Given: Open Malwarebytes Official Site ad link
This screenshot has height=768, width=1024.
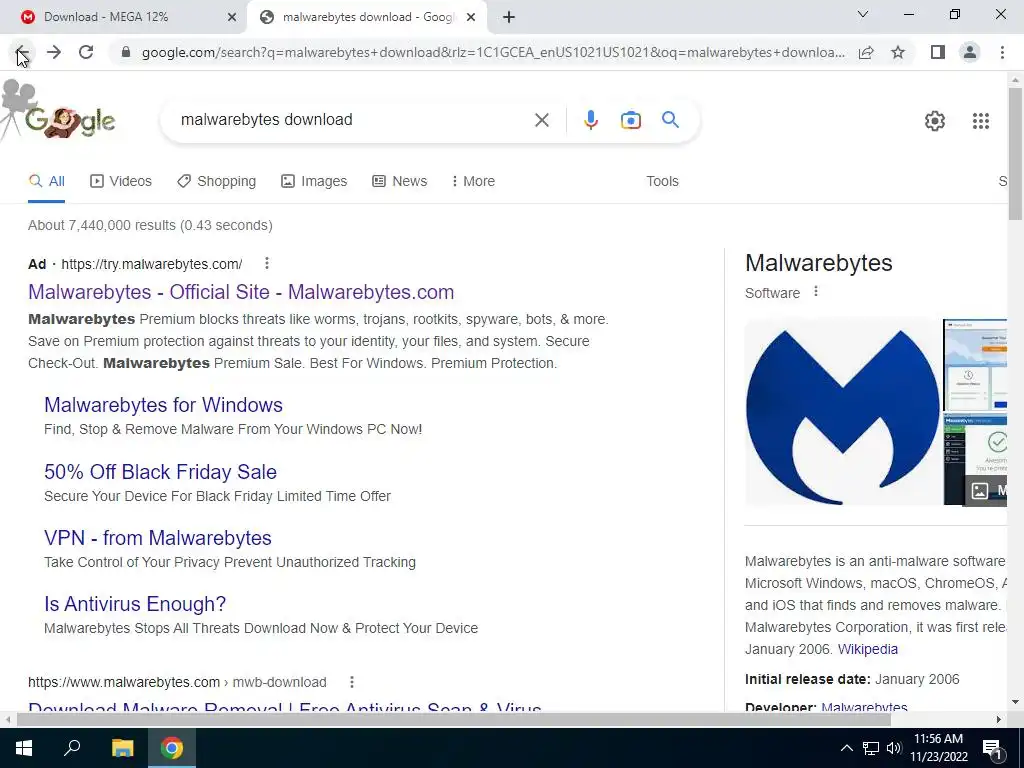Looking at the screenshot, I should (241, 292).
